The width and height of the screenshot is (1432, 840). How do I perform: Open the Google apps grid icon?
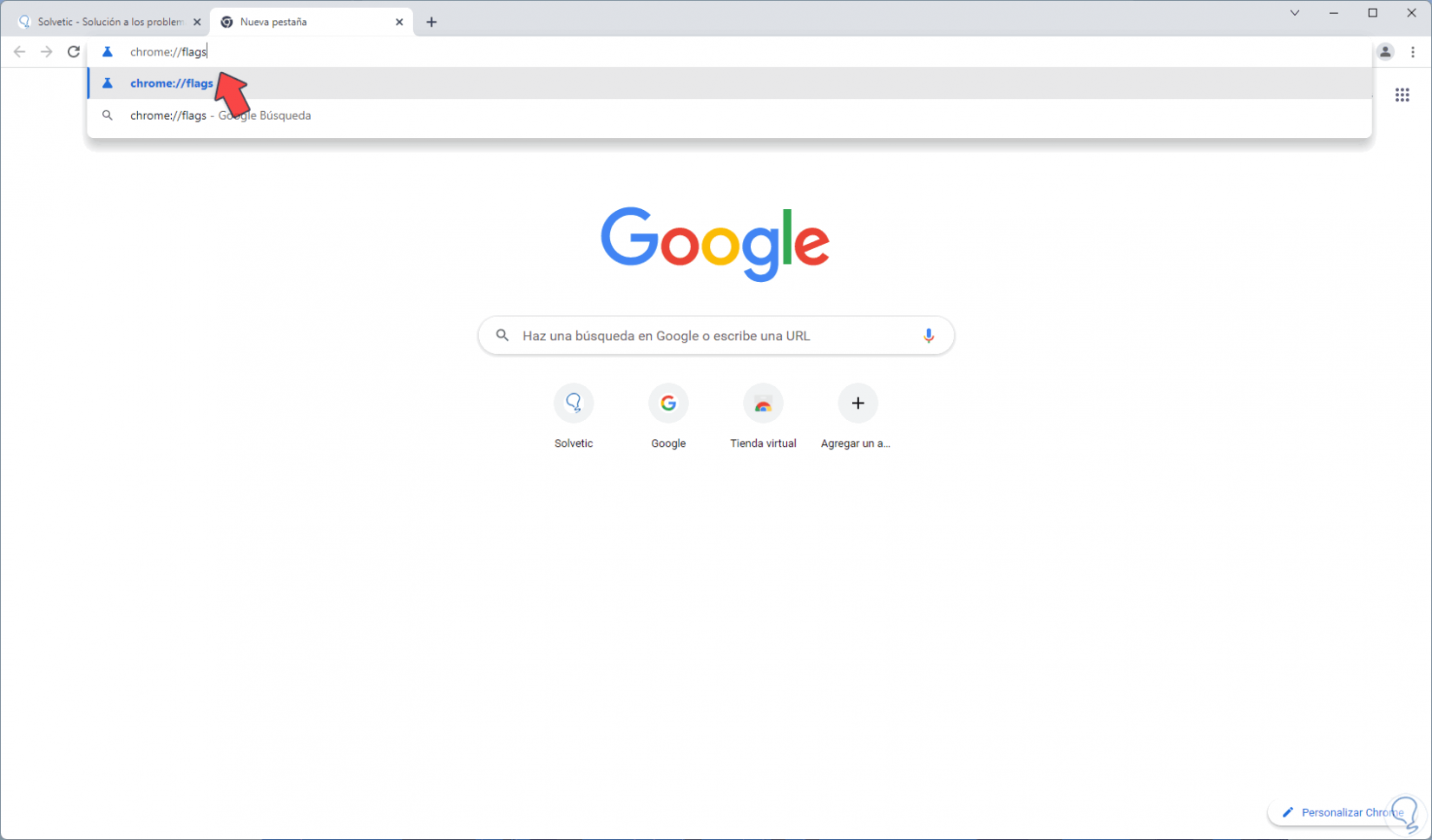click(1402, 95)
